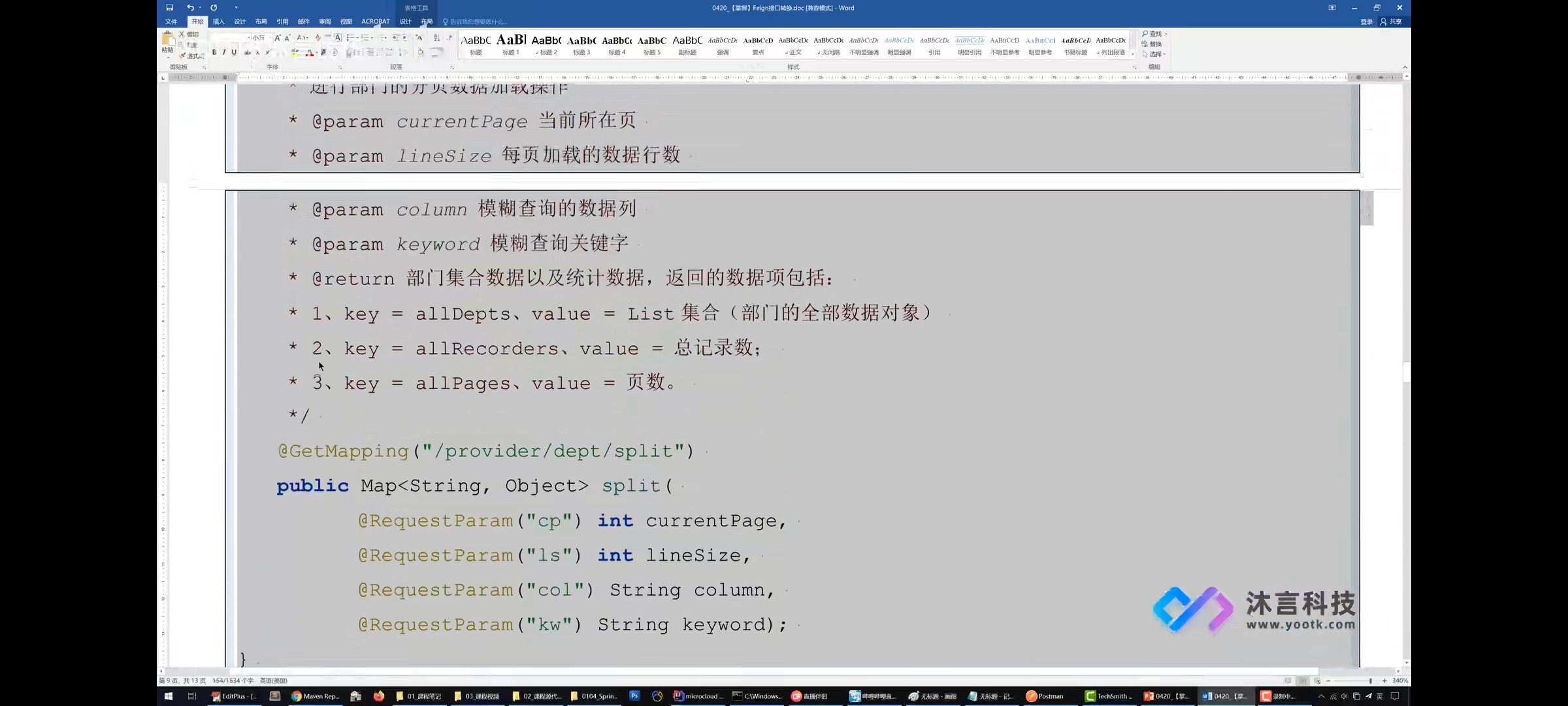Click the Decrease Indent icon
The height and width of the screenshot is (706, 1568).
(x=396, y=38)
